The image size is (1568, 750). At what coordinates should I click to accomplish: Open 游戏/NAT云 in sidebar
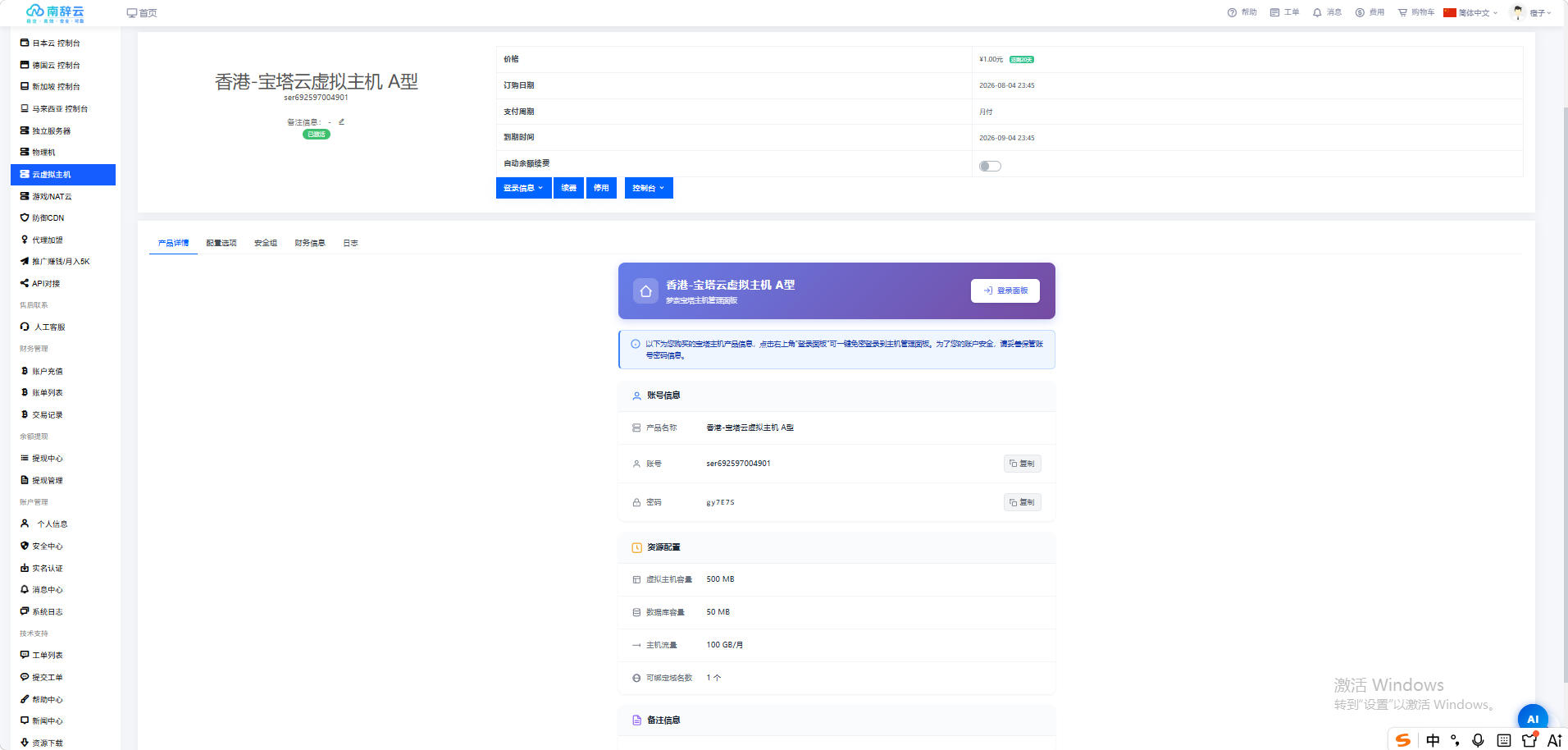63,196
